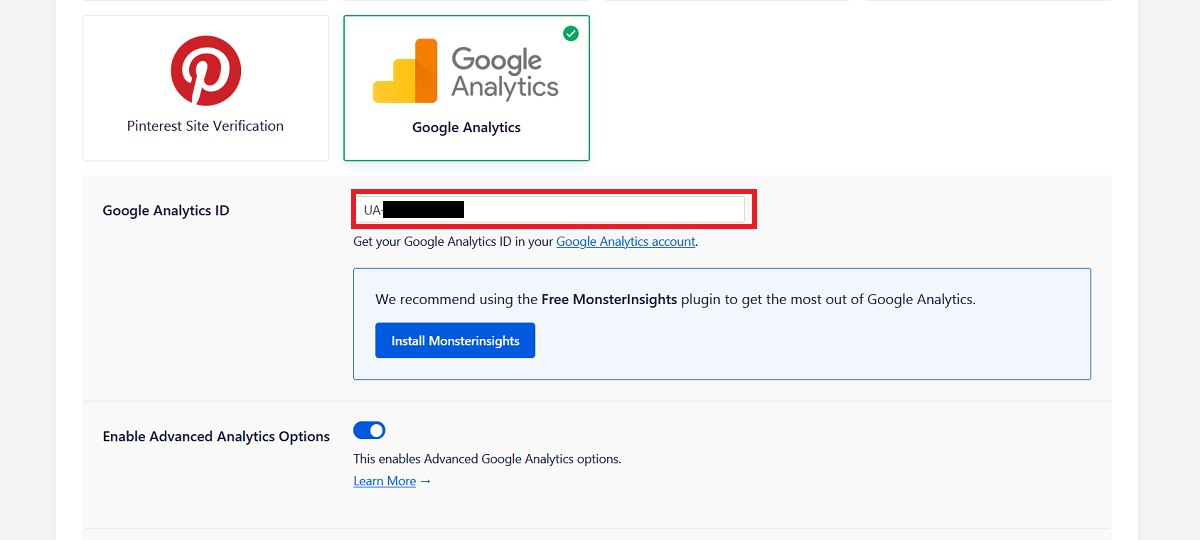Click the 'We recommend using' notice text
This screenshot has width=1200, height=540.
pyautogui.click(x=456, y=299)
